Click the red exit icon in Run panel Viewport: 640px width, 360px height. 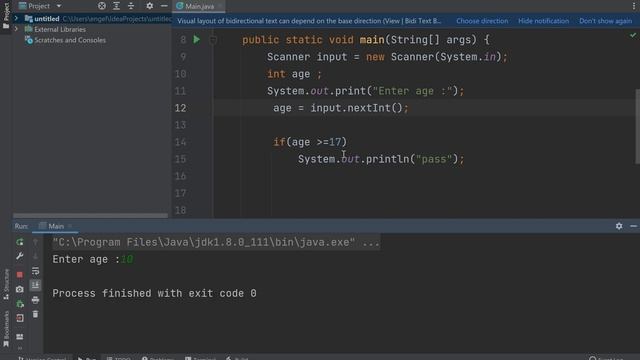[x=20, y=318]
